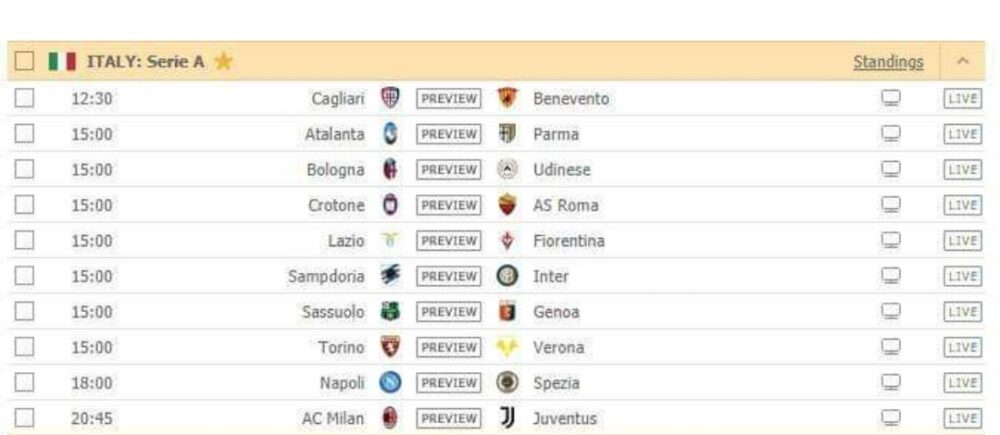Viewport: 1000px width, 435px height.
Task: Click the gold star beside Serie A
Action: 223,61
